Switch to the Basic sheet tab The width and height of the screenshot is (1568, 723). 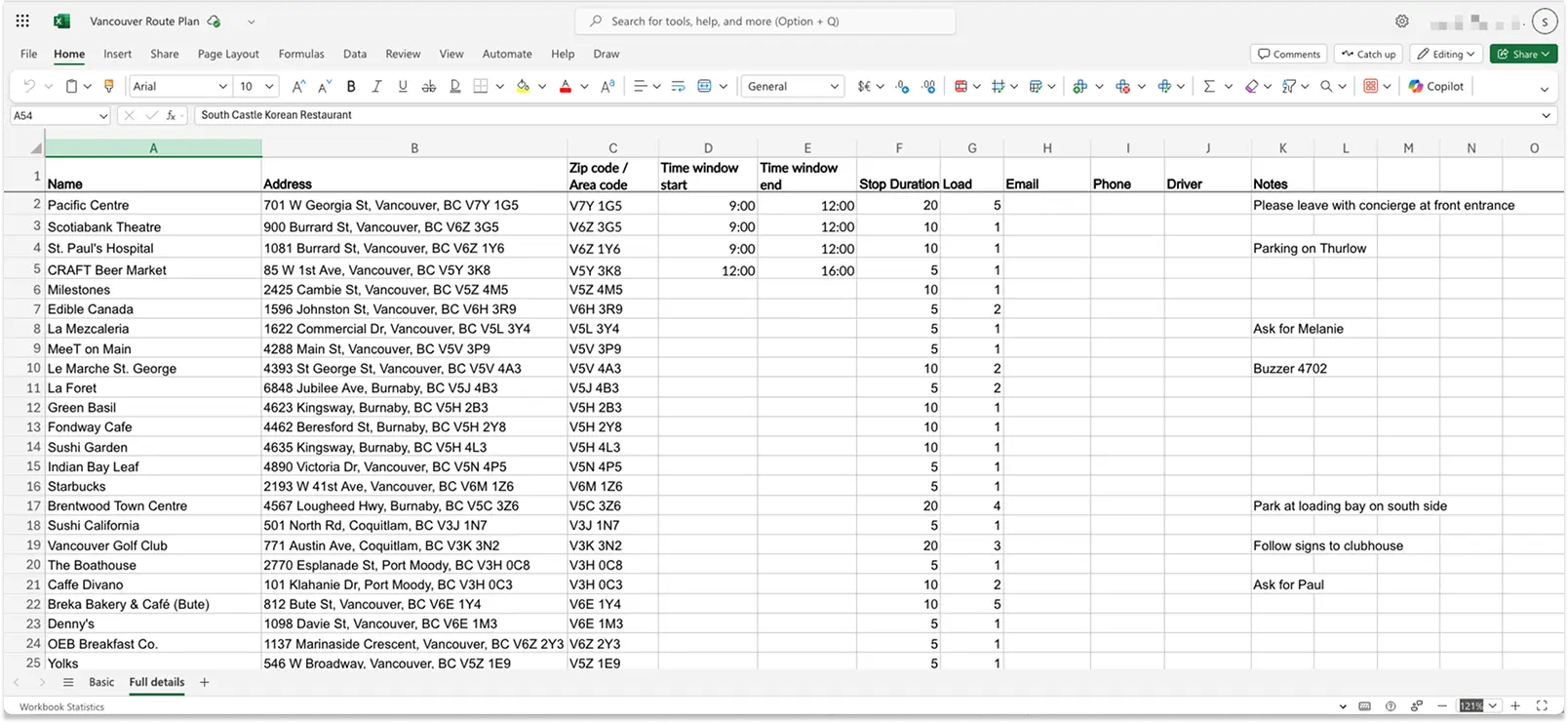pos(101,682)
